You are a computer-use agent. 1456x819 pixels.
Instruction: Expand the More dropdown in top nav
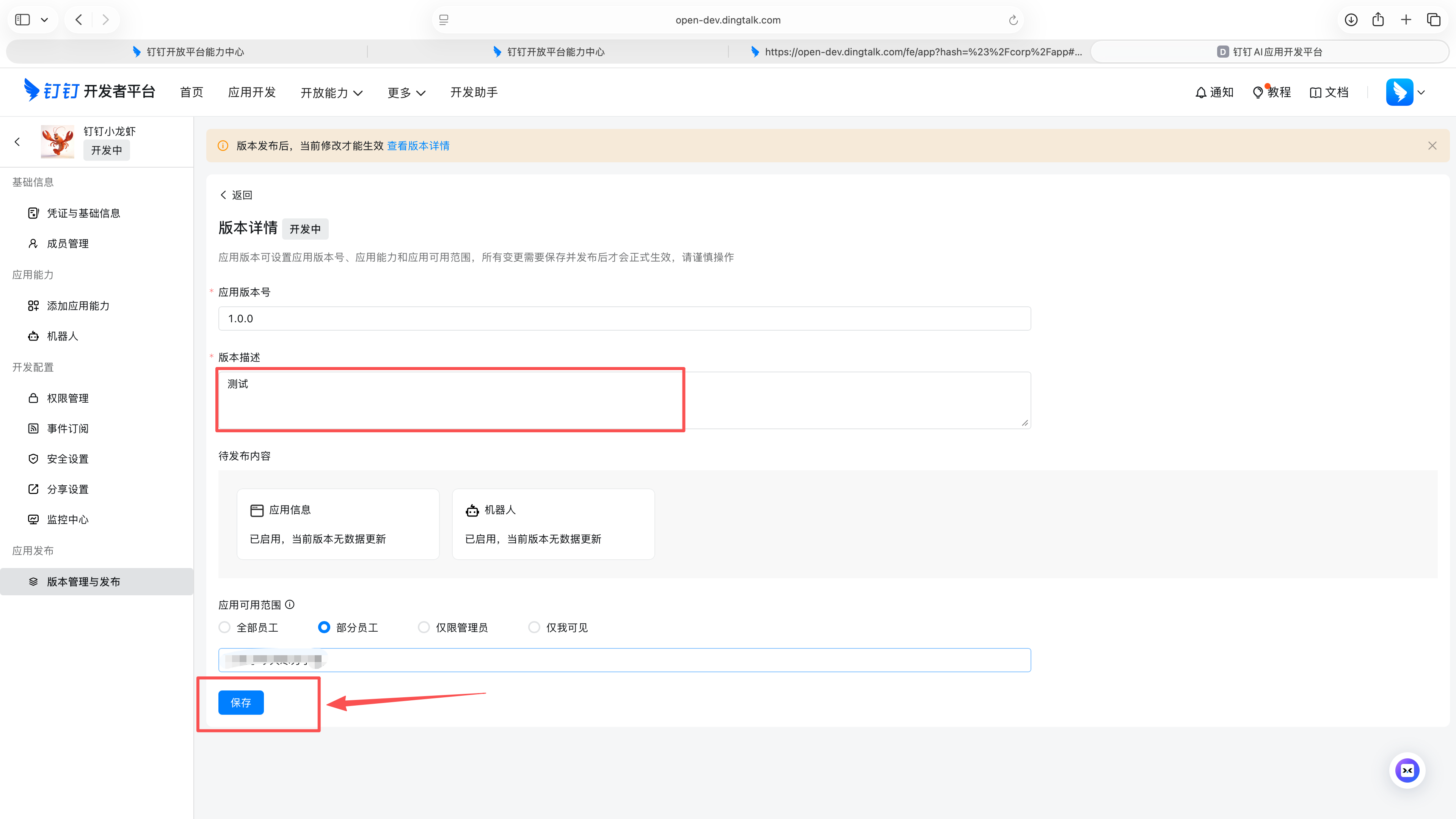pyautogui.click(x=406, y=93)
